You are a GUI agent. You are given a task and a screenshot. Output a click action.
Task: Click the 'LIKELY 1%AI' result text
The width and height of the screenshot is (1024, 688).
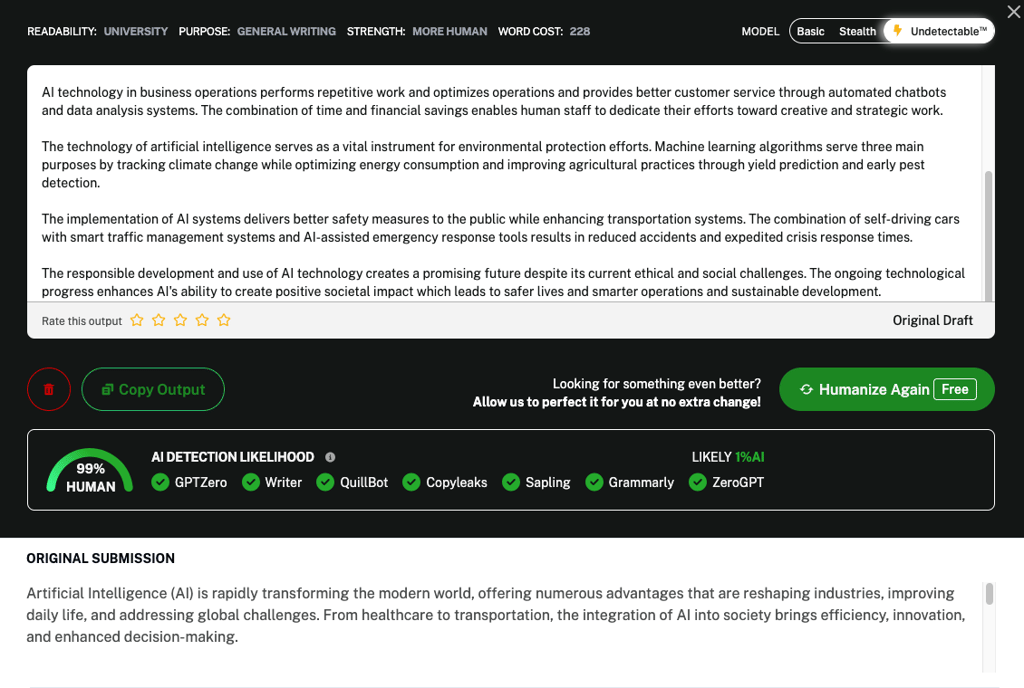click(x=728, y=457)
